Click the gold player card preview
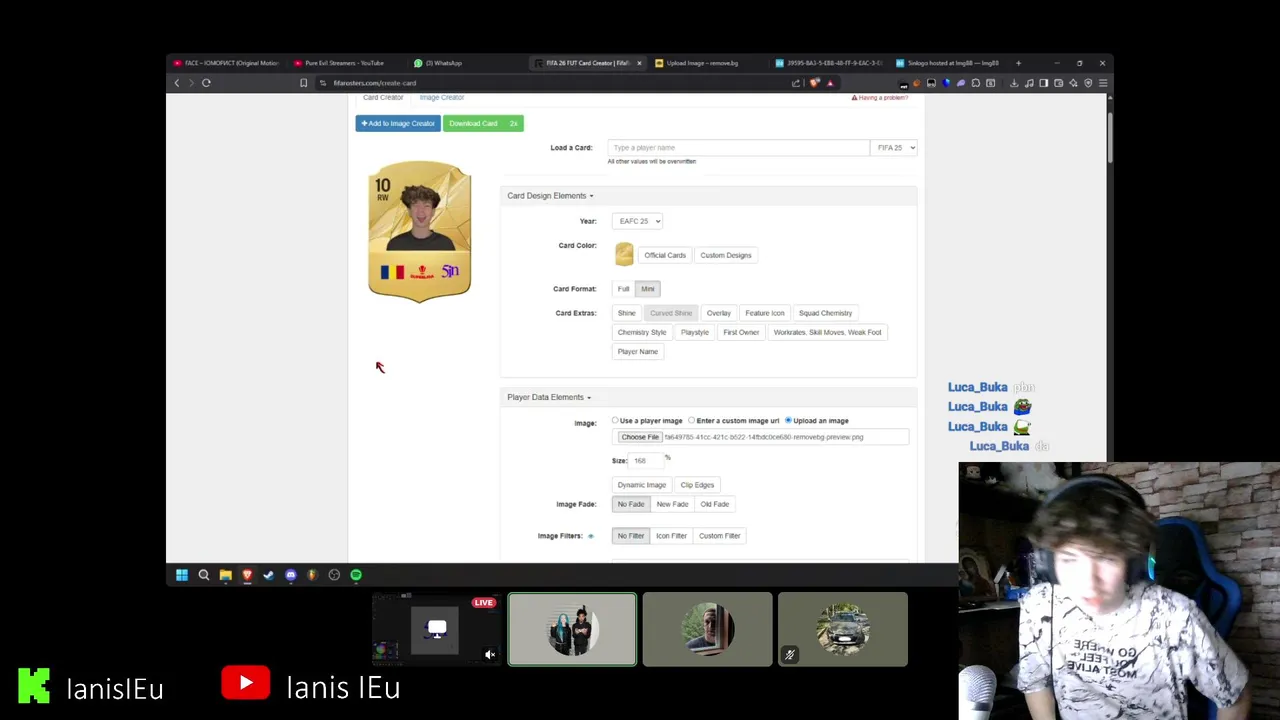Screen dimensions: 1280x720 (420, 231)
